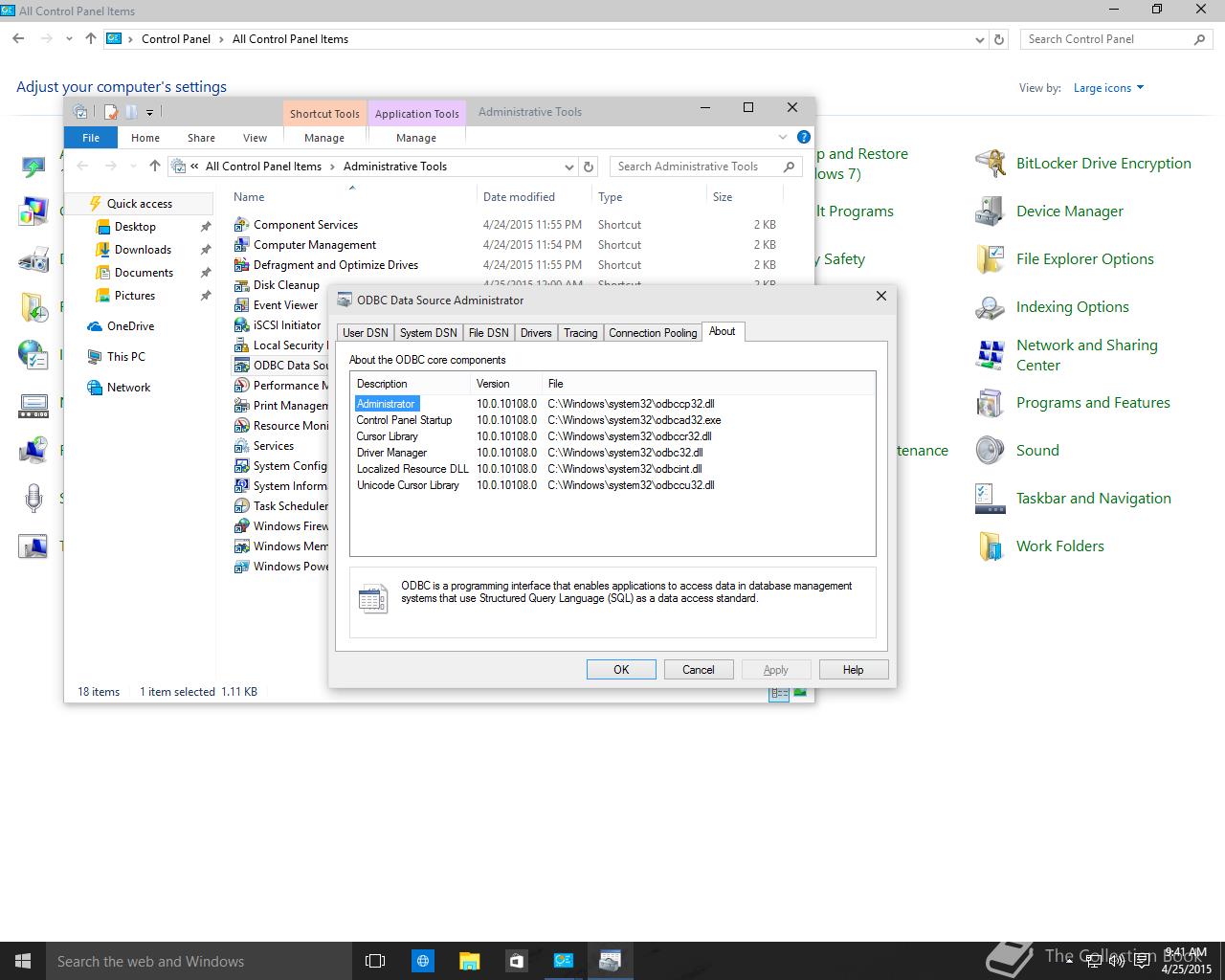The width and height of the screenshot is (1225, 980).
Task: Switch to Drivers tab
Action: click(536, 333)
